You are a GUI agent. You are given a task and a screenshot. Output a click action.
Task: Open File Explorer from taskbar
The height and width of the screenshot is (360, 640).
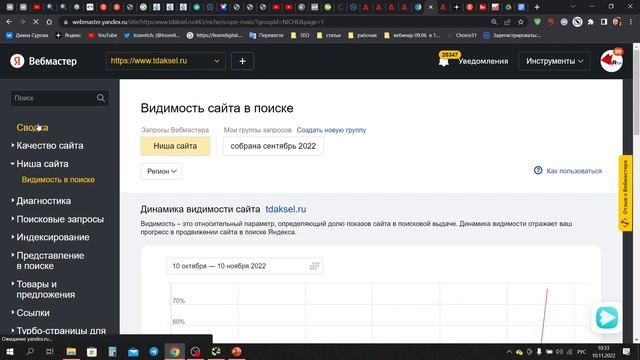71,351
